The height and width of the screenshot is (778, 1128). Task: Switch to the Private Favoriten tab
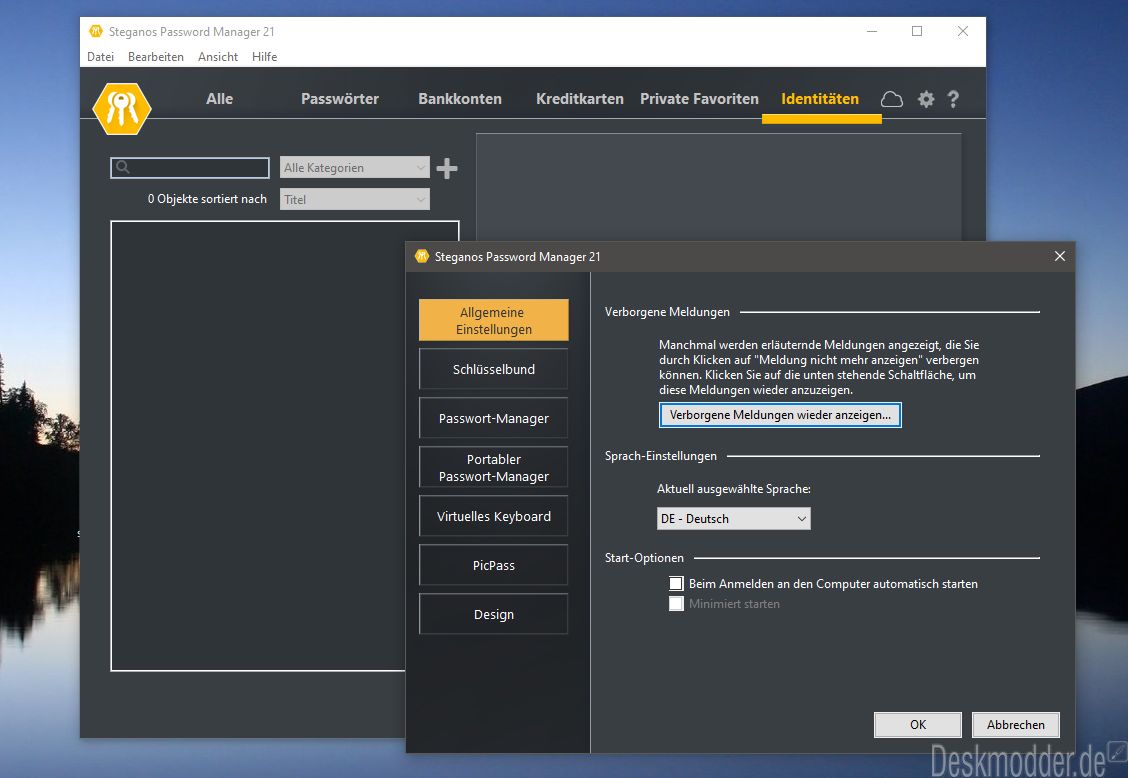699,99
